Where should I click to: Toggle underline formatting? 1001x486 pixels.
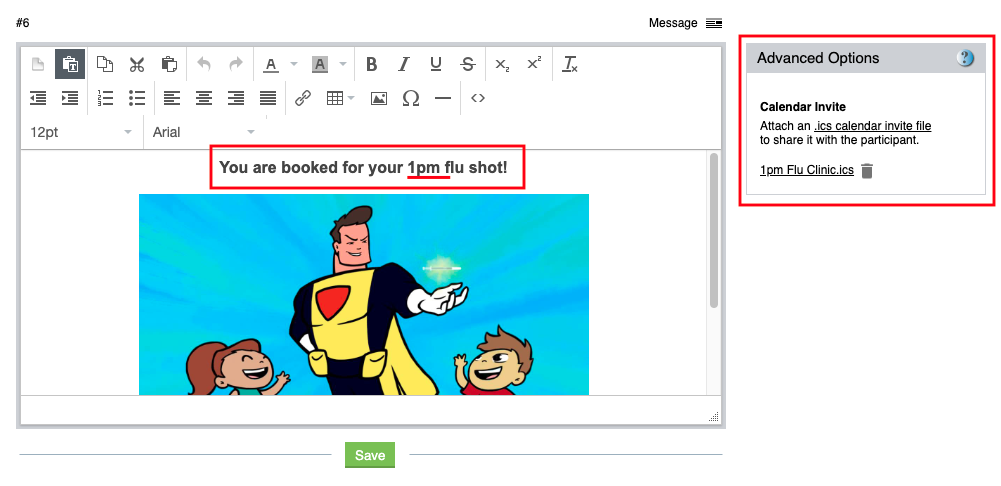(436, 65)
